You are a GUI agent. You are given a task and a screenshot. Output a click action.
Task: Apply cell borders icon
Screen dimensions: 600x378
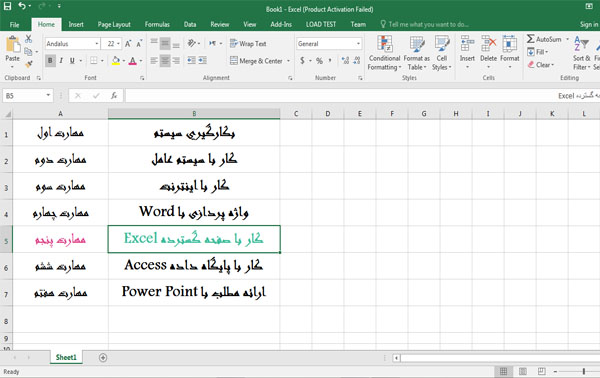[93, 60]
